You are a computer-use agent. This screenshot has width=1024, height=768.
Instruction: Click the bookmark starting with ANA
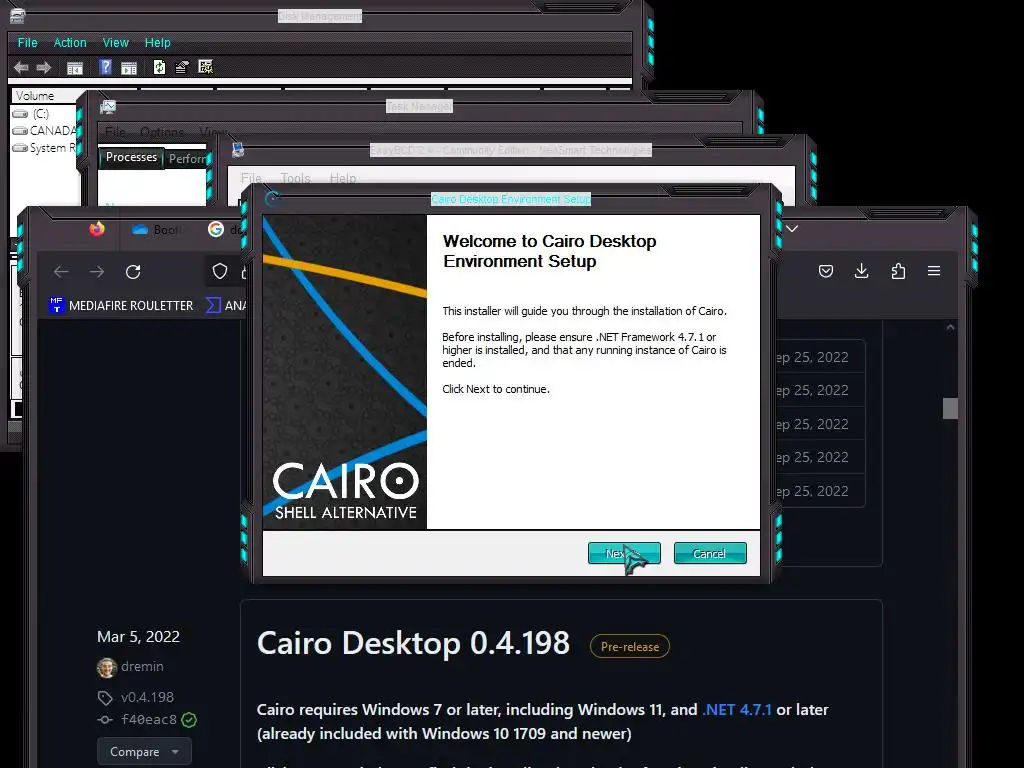(226, 305)
